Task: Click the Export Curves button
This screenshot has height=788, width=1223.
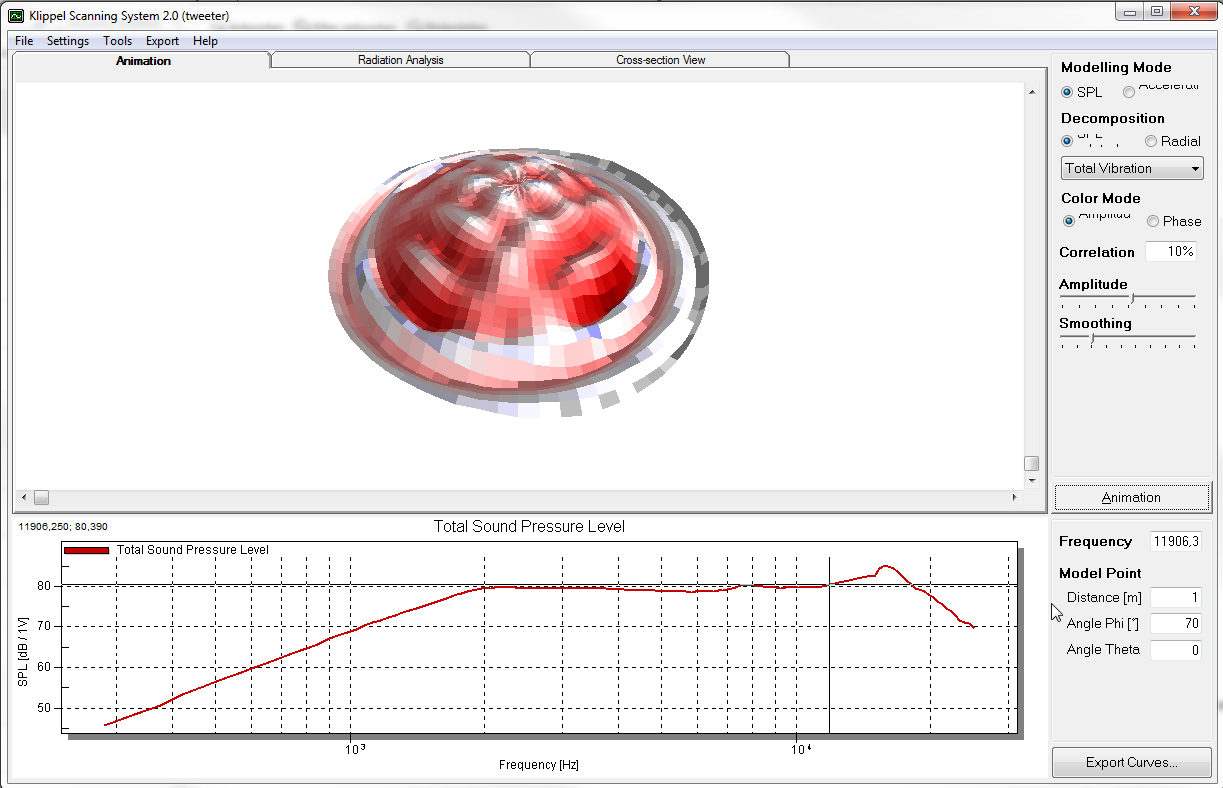Action: coord(1131,762)
